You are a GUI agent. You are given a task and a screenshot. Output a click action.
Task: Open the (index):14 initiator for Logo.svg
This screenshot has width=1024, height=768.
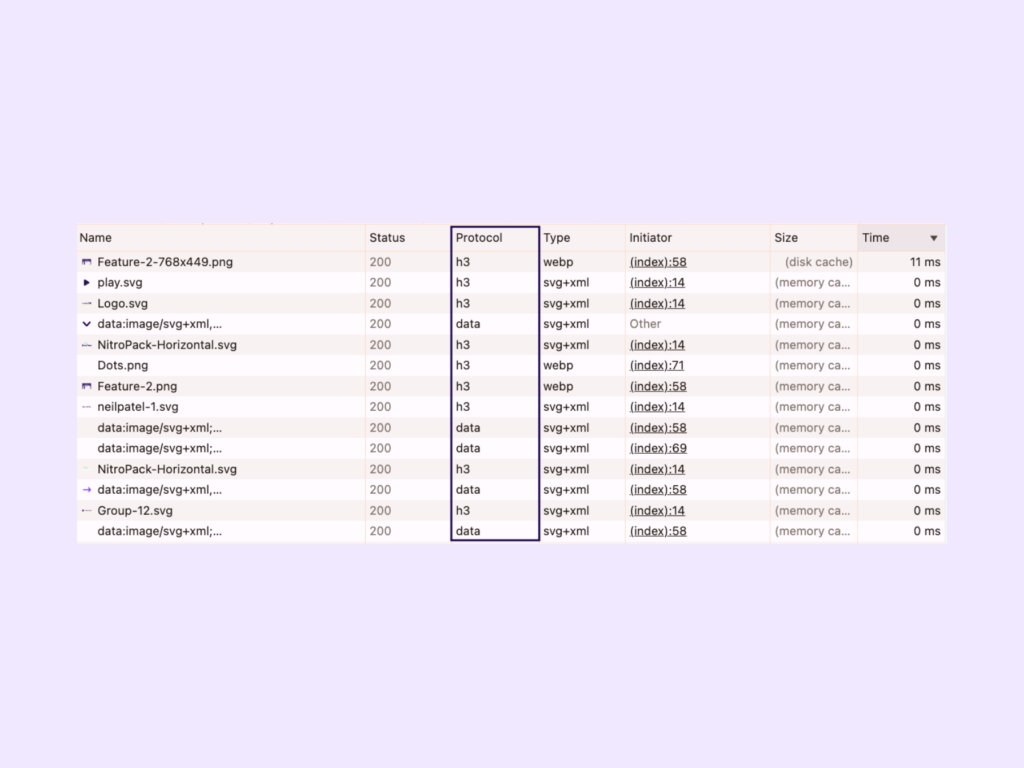(x=657, y=304)
